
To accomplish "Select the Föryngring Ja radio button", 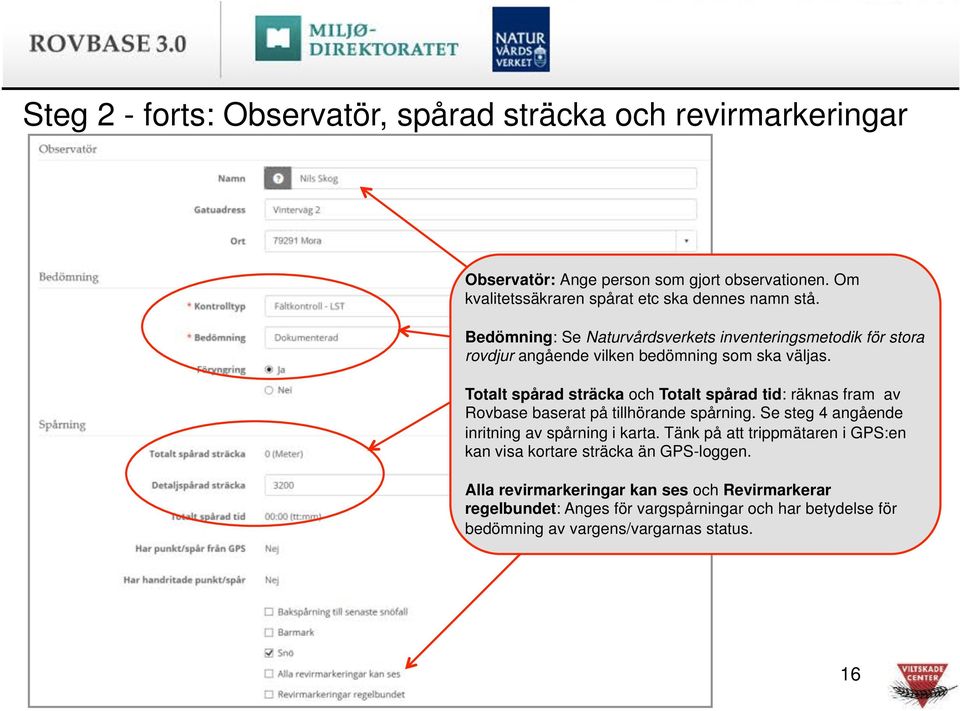I will [x=269, y=369].
